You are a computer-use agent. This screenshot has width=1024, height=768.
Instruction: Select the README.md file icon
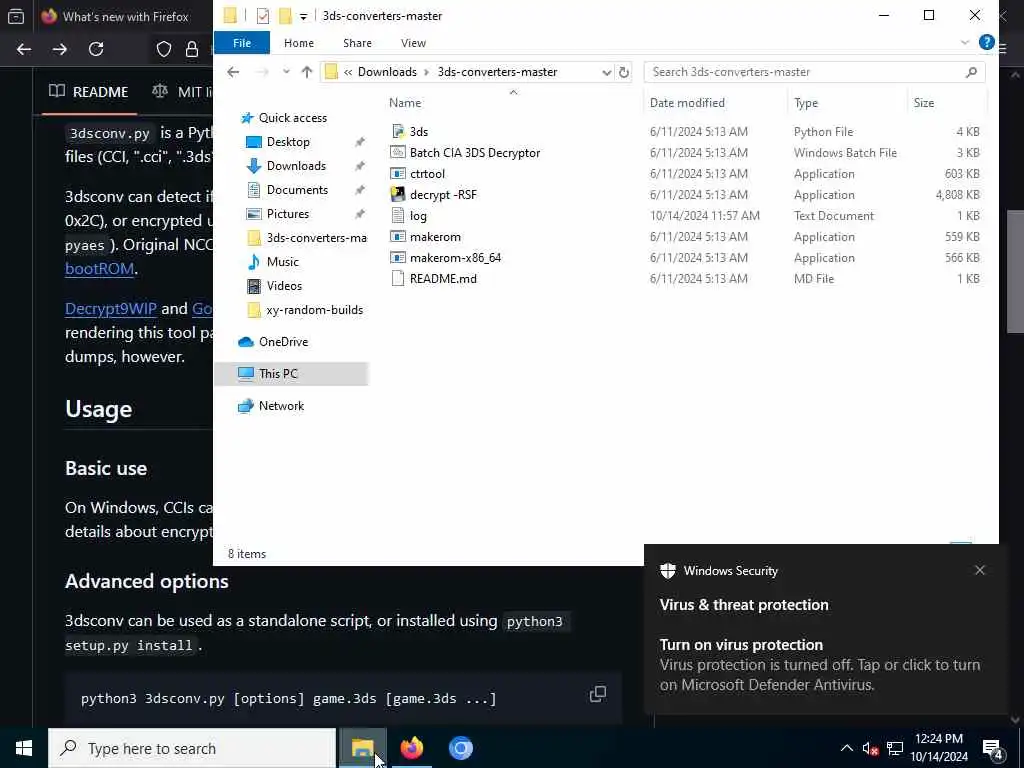click(x=398, y=278)
